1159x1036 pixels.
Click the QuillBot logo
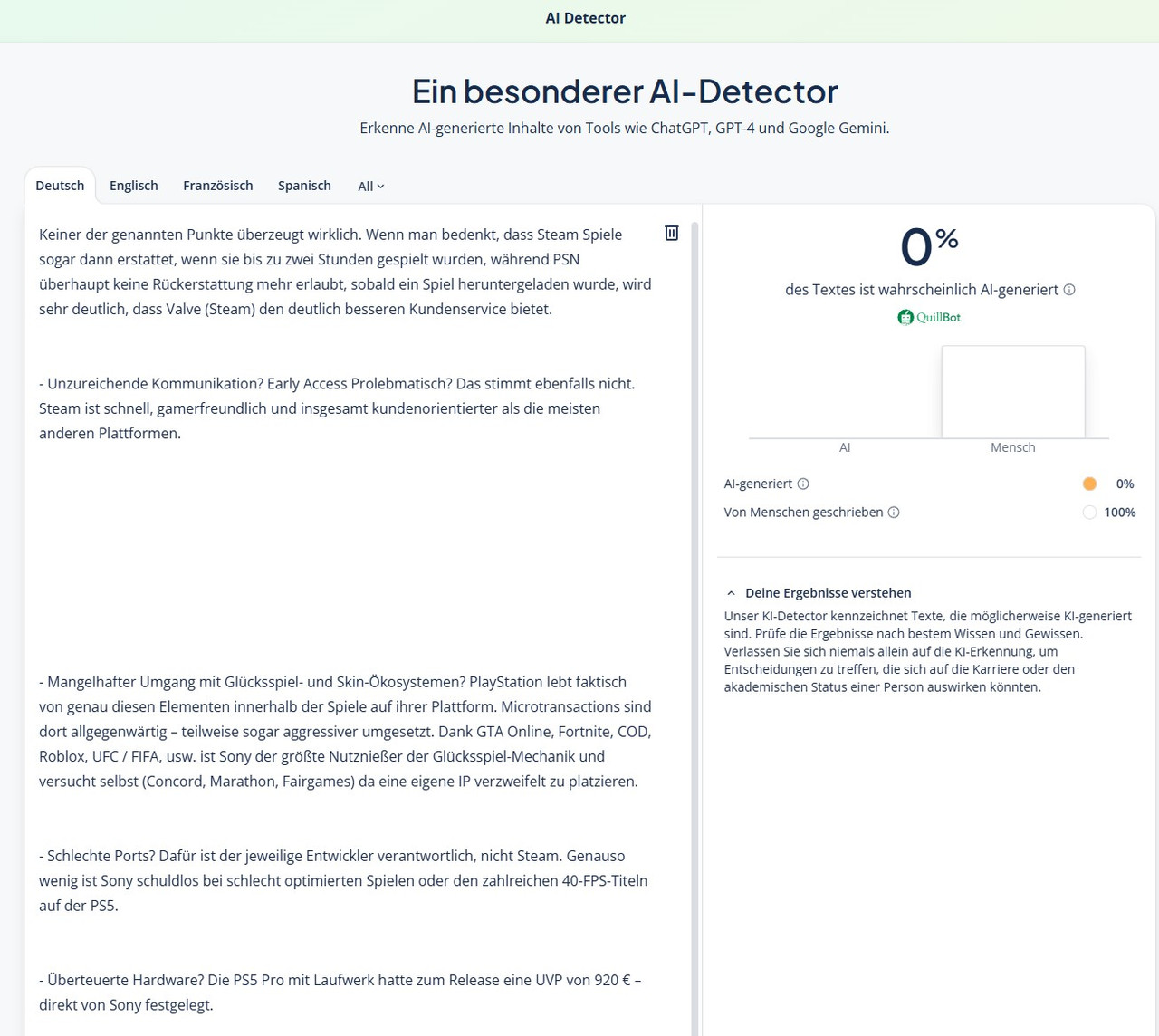pos(929,317)
